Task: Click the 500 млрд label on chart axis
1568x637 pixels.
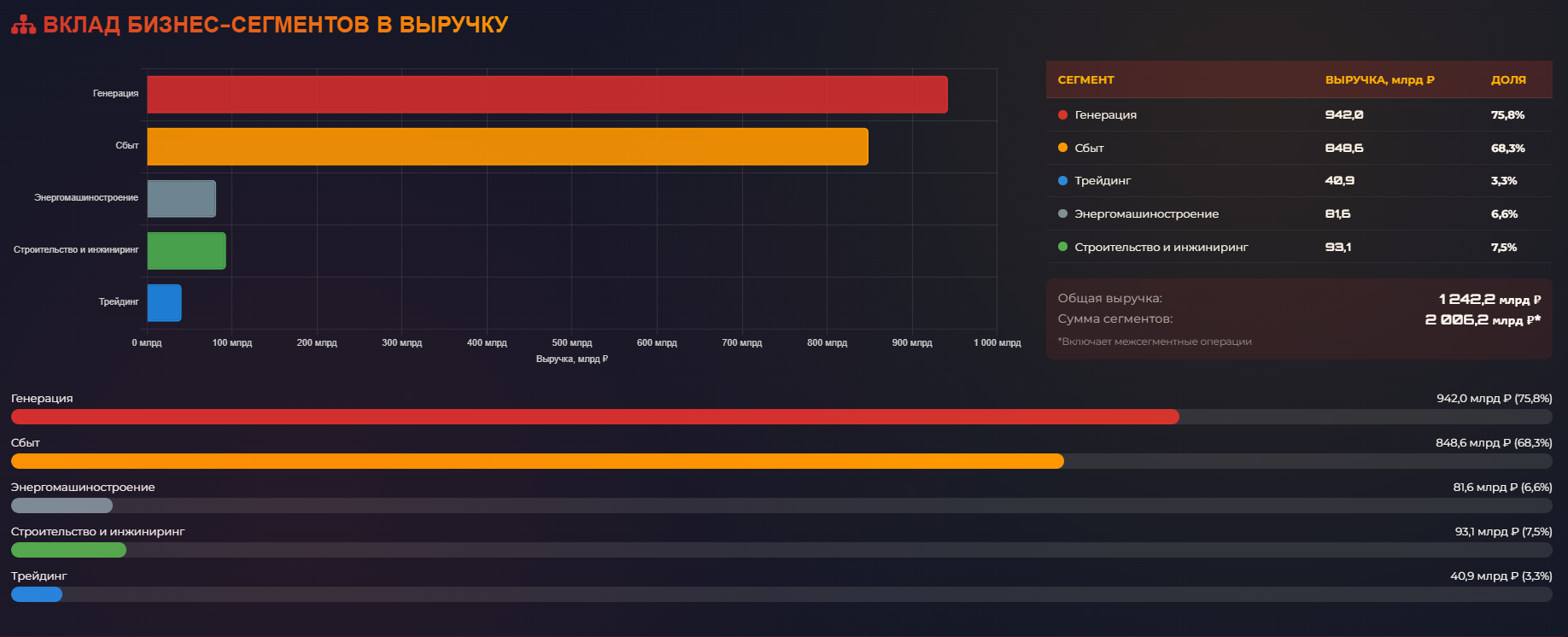Action: [571, 342]
